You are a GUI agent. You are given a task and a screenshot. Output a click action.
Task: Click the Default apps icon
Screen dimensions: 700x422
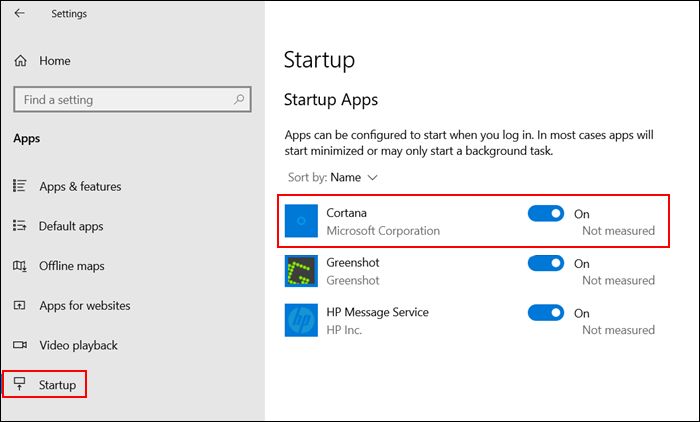pyautogui.click(x=20, y=226)
